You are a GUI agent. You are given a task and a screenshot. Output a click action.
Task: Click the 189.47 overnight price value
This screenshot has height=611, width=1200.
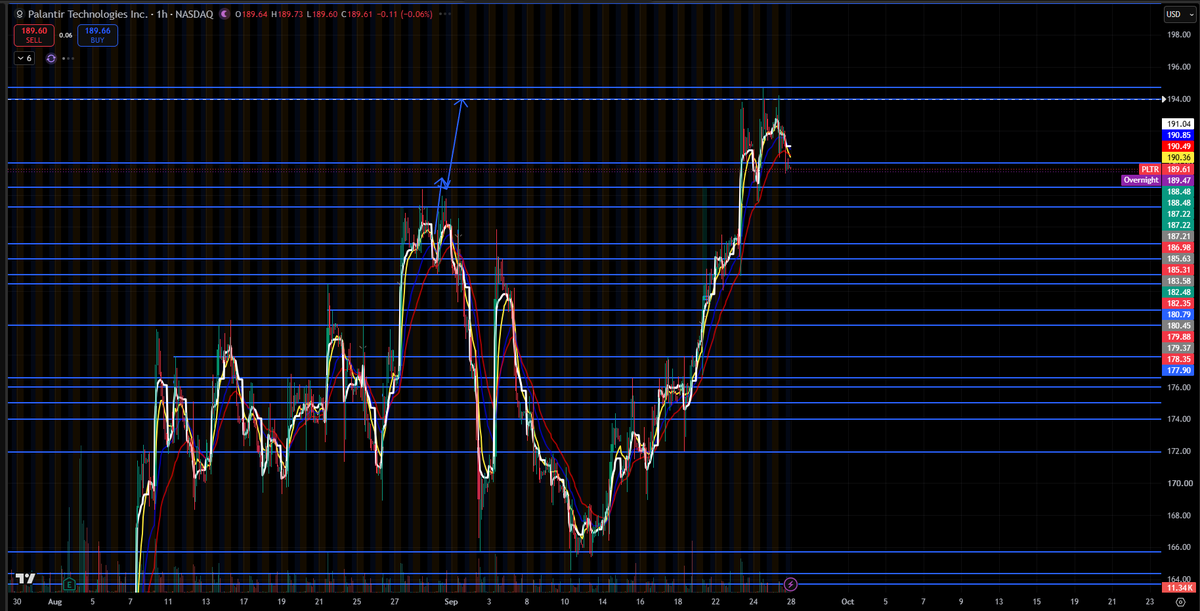point(1176,180)
